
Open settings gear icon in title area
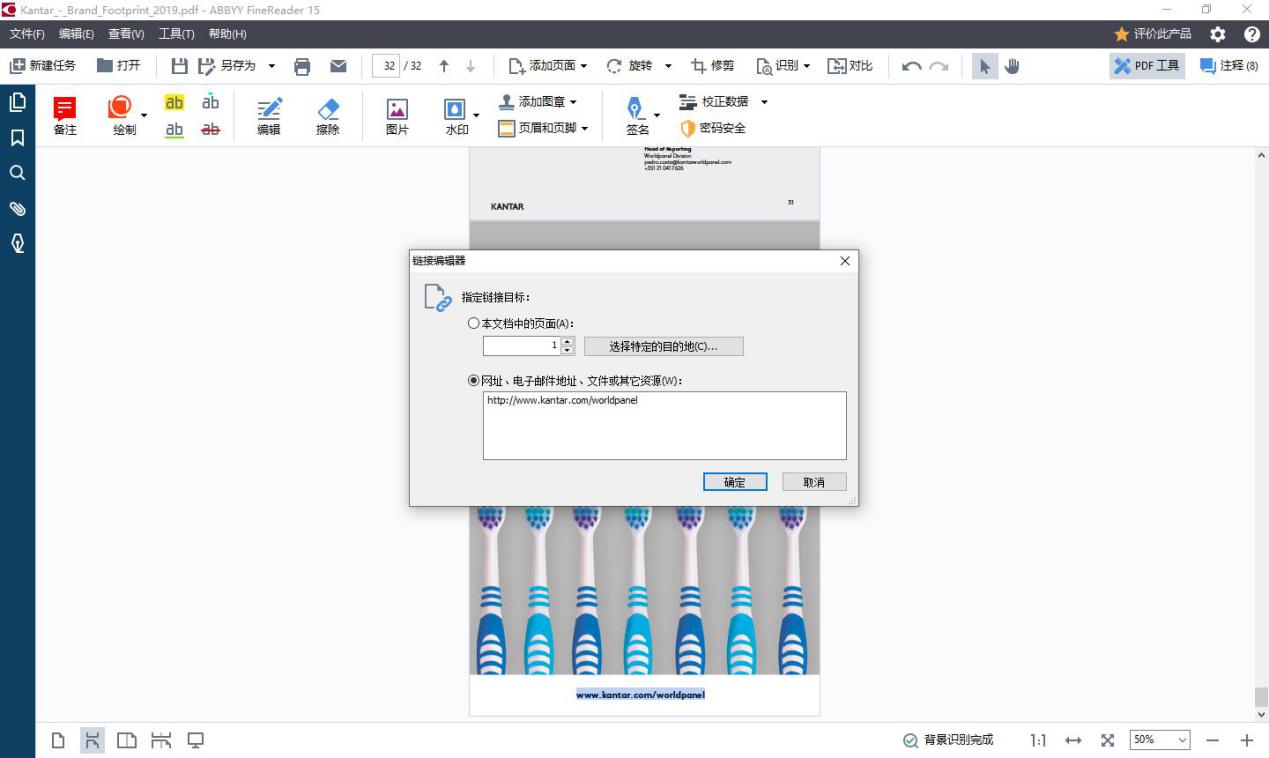pos(1217,34)
